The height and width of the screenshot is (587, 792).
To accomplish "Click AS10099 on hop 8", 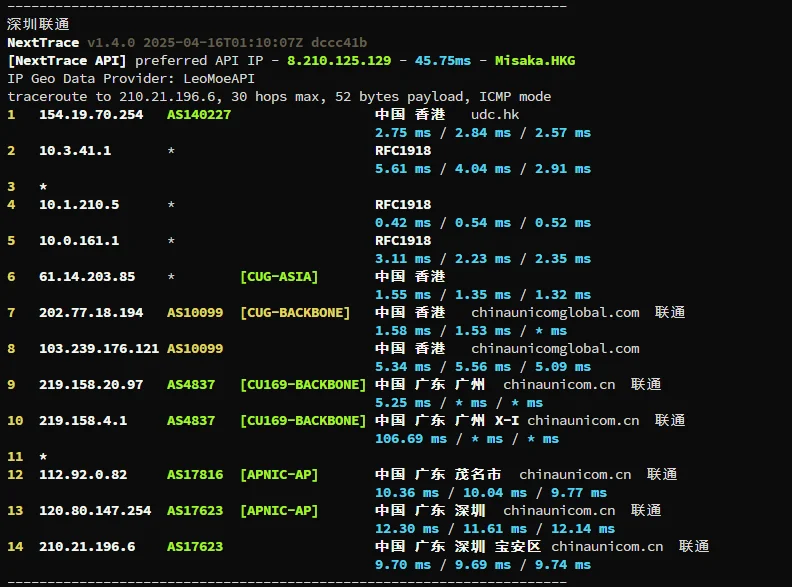I will (x=194, y=349).
